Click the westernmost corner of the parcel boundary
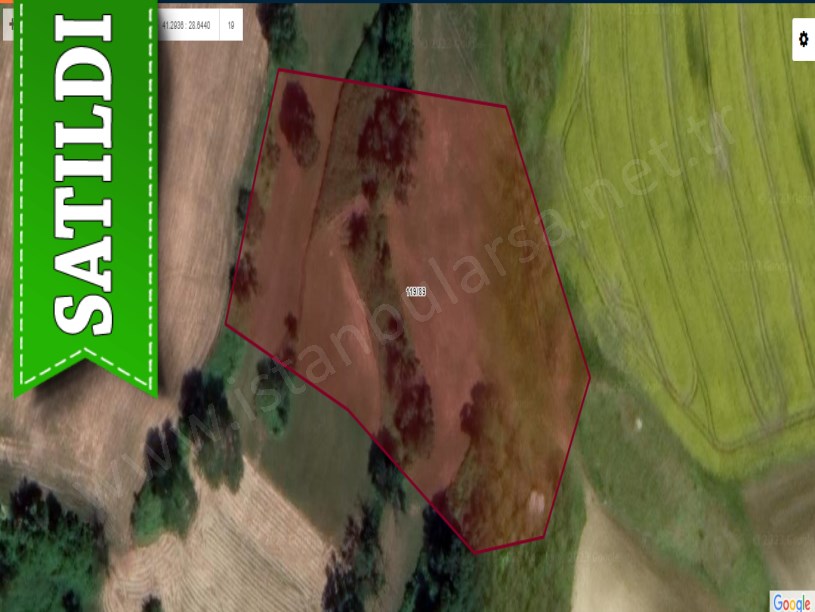 [226, 324]
